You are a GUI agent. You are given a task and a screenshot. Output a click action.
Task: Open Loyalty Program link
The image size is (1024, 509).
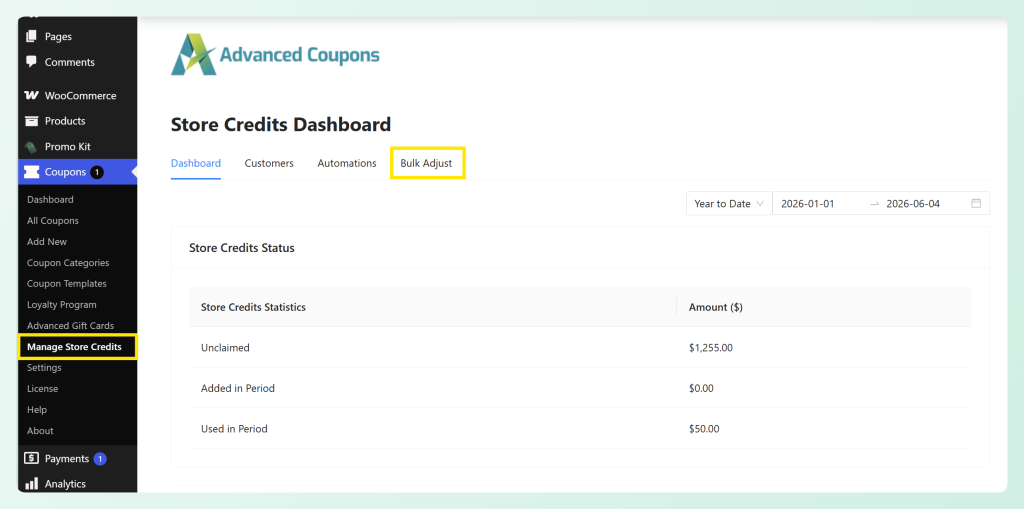pyautogui.click(x=61, y=304)
